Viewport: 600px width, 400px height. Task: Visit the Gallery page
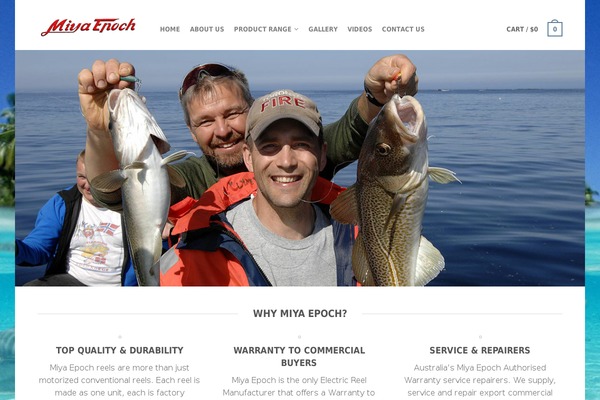[x=323, y=29]
